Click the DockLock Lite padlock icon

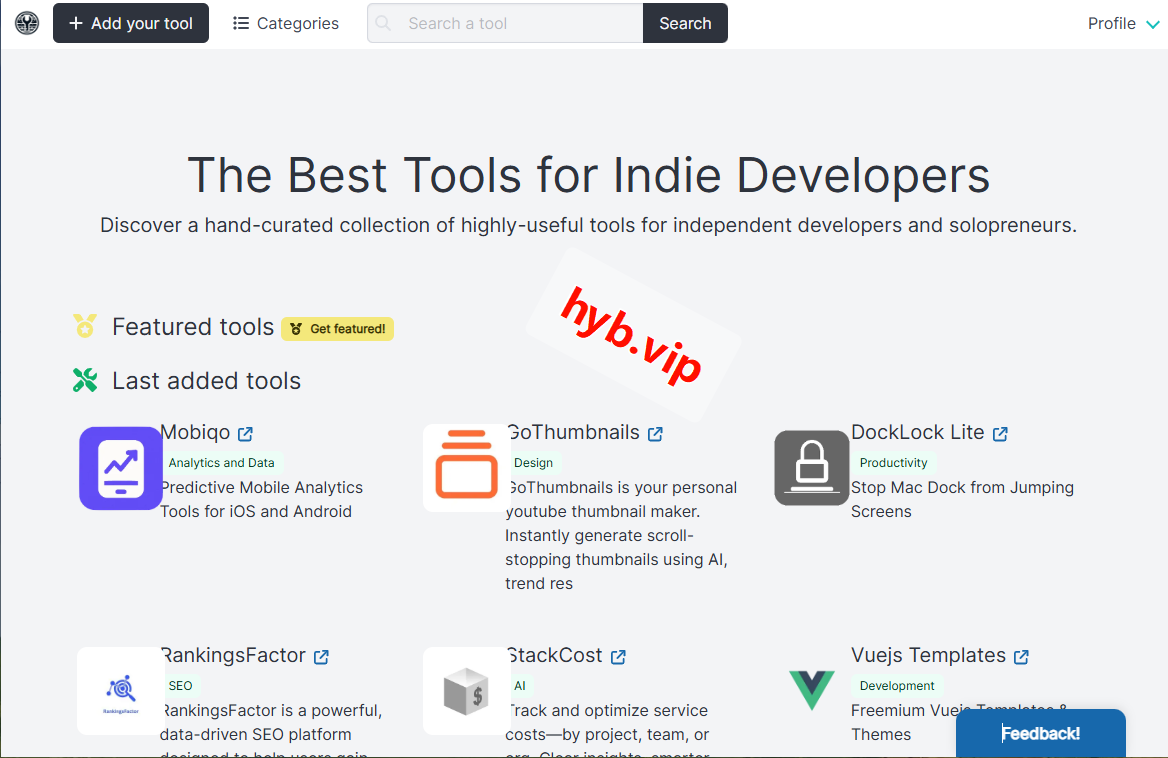pos(811,467)
